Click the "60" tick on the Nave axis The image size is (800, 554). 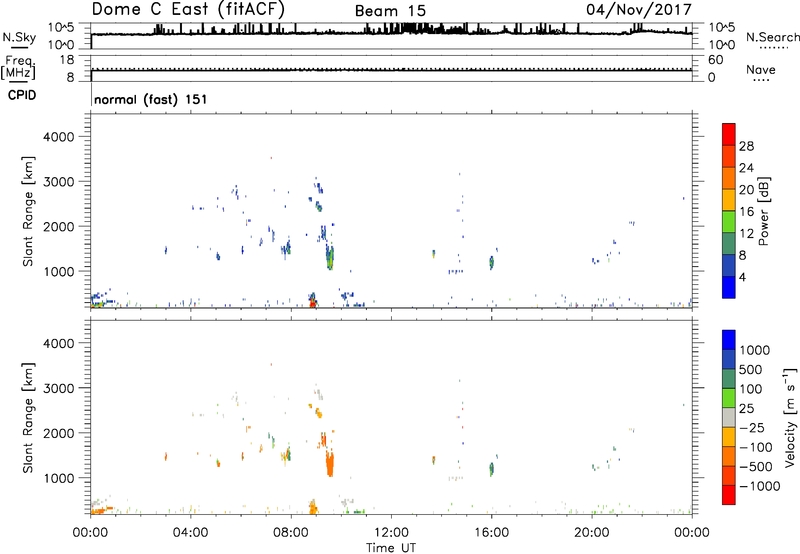pyautogui.click(x=715, y=60)
